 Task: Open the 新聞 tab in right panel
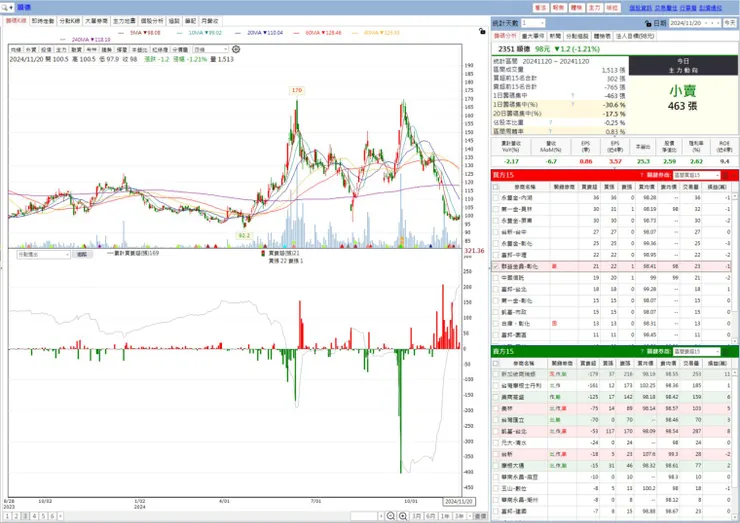point(555,36)
